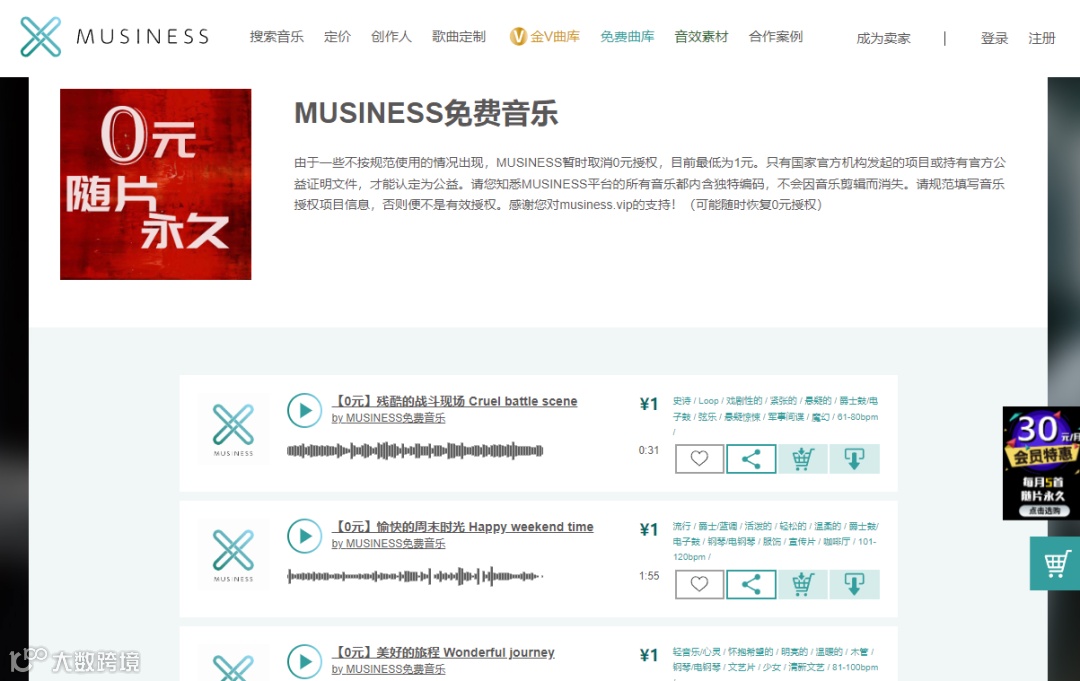Click the MUSINESS免费音乐 page heading

426,113
